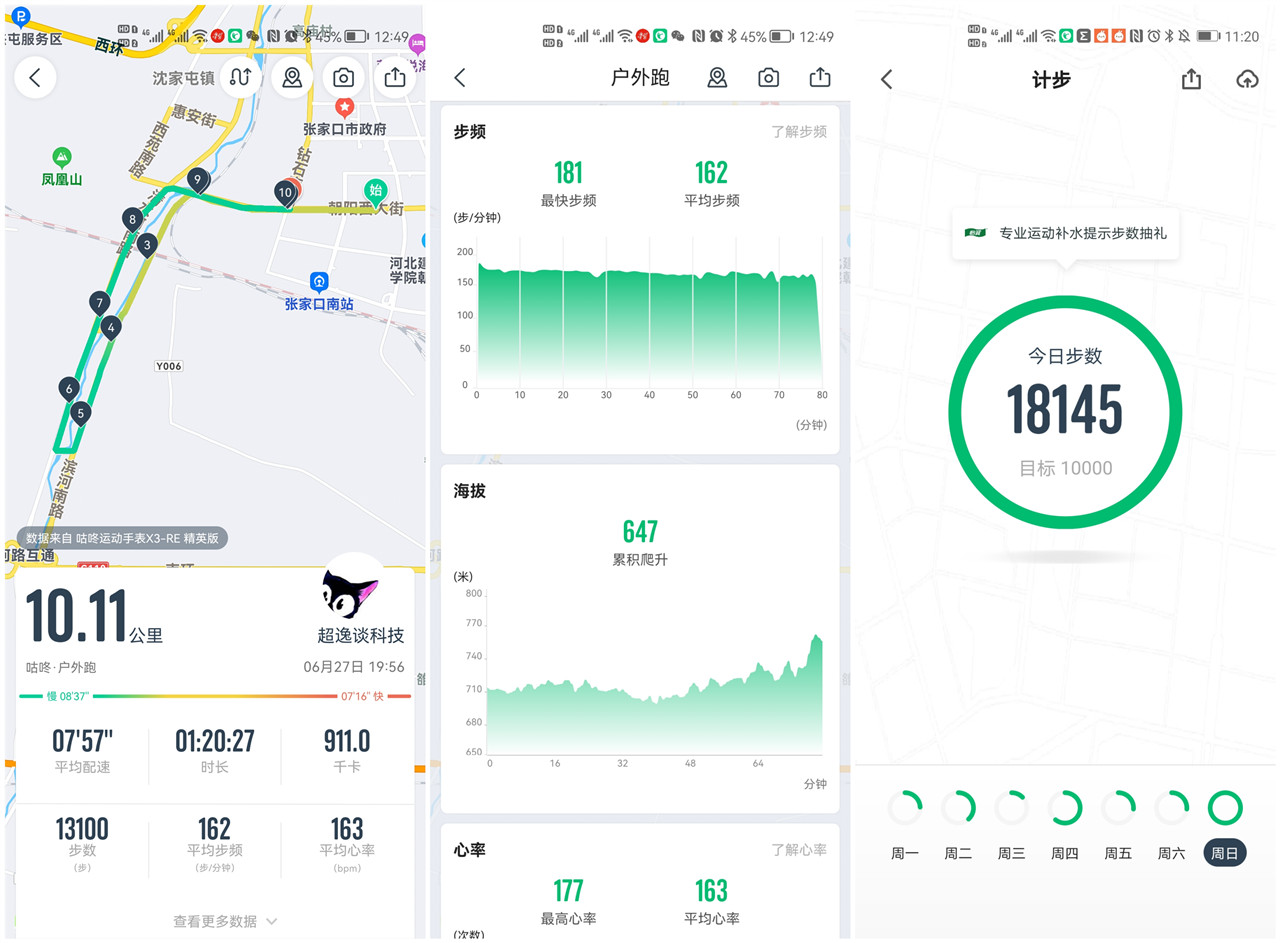
Task: Select kilometer marker 10 on the route
Action: pyautogui.click(x=285, y=193)
